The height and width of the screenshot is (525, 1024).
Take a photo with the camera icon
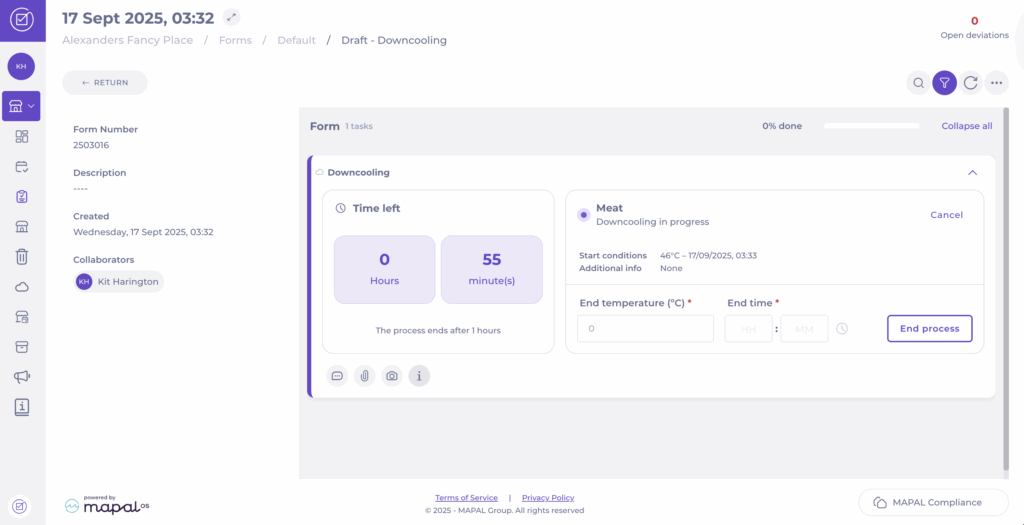pos(392,376)
